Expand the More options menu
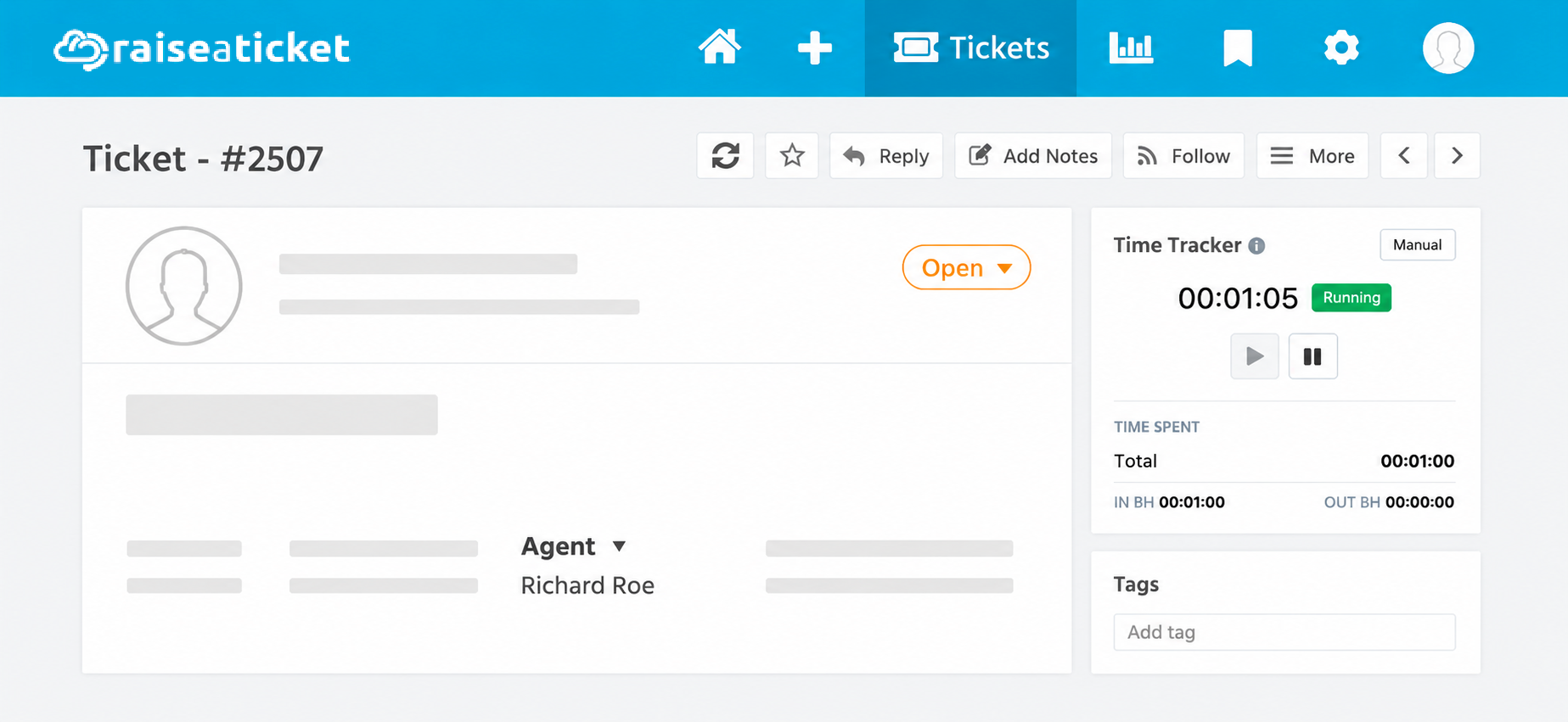The height and width of the screenshot is (722, 1568). (x=1312, y=155)
